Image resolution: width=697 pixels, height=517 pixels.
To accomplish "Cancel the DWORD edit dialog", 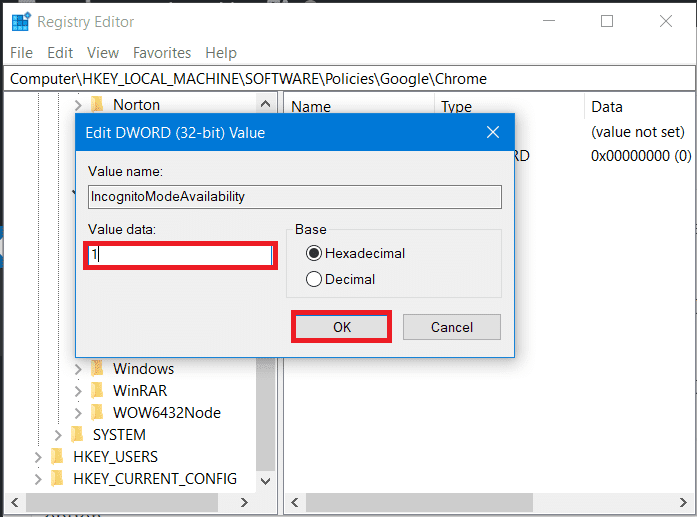I will [452, 327].
